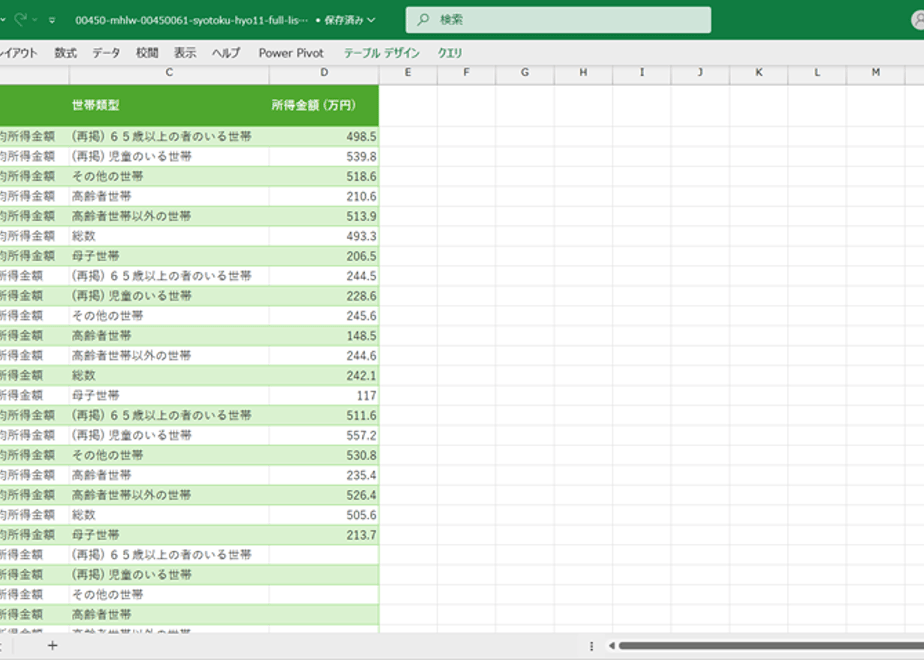Viewport: 924px width, 660px height.
Task: Open the Customize Quick Access Toolbar dropdown
Action: (52, 20)
